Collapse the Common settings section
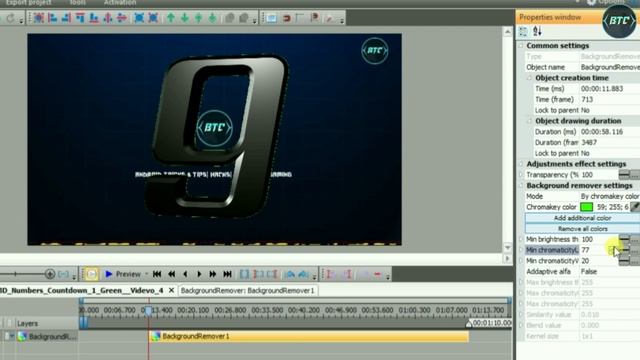Screen dimensions: 640x360 click(521, 46)
